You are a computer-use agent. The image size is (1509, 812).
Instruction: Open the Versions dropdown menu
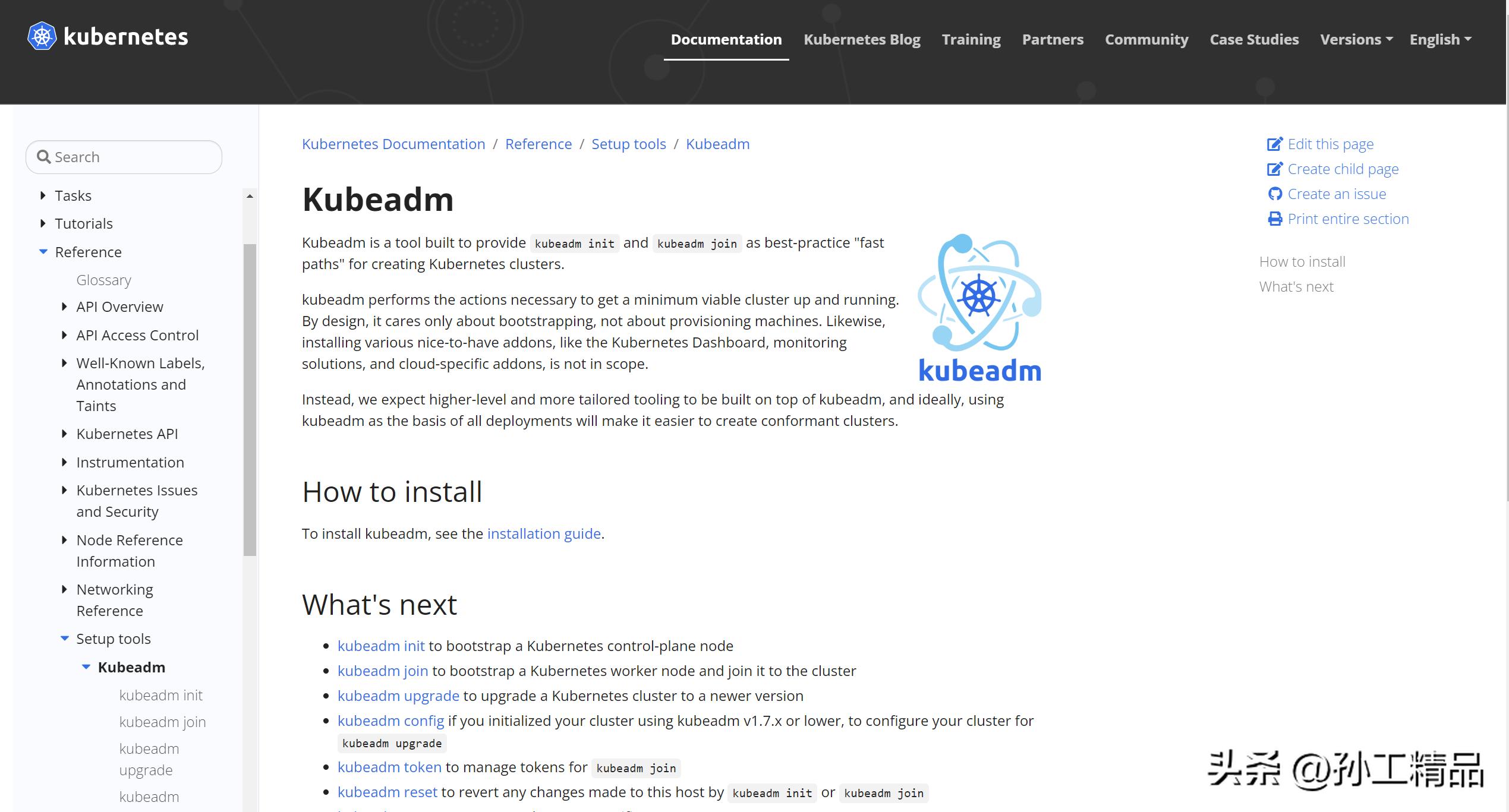point(1355,39)
